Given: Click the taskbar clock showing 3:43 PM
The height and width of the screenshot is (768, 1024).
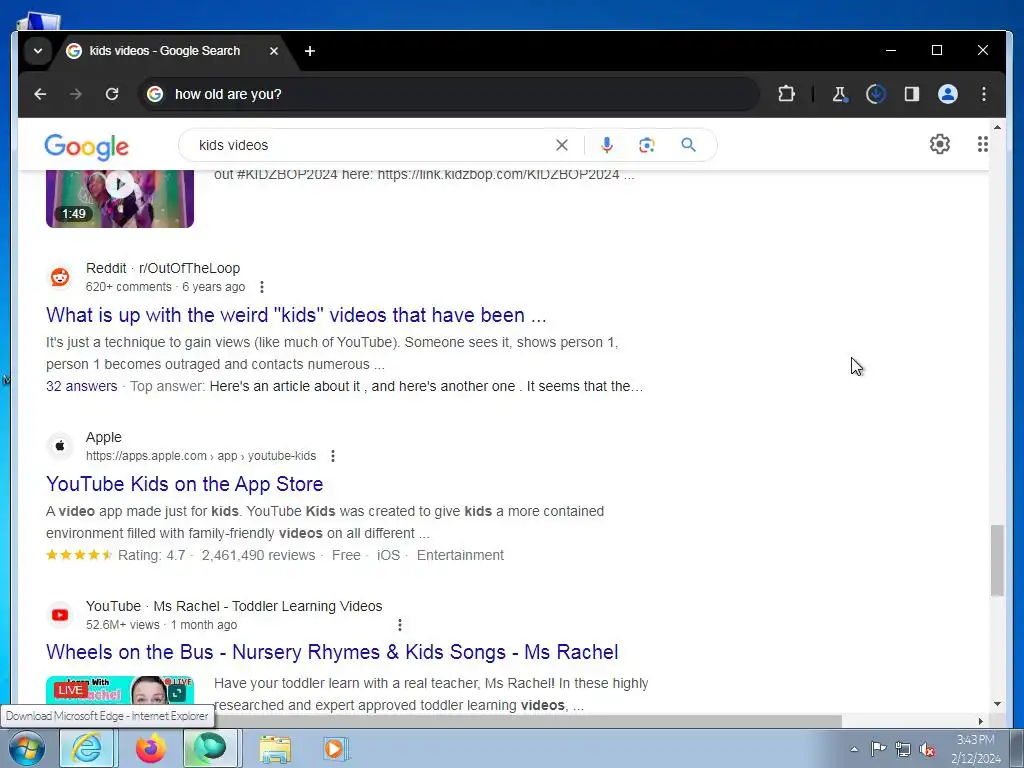Looking at the screenshot, I should [x=976, y=749].
